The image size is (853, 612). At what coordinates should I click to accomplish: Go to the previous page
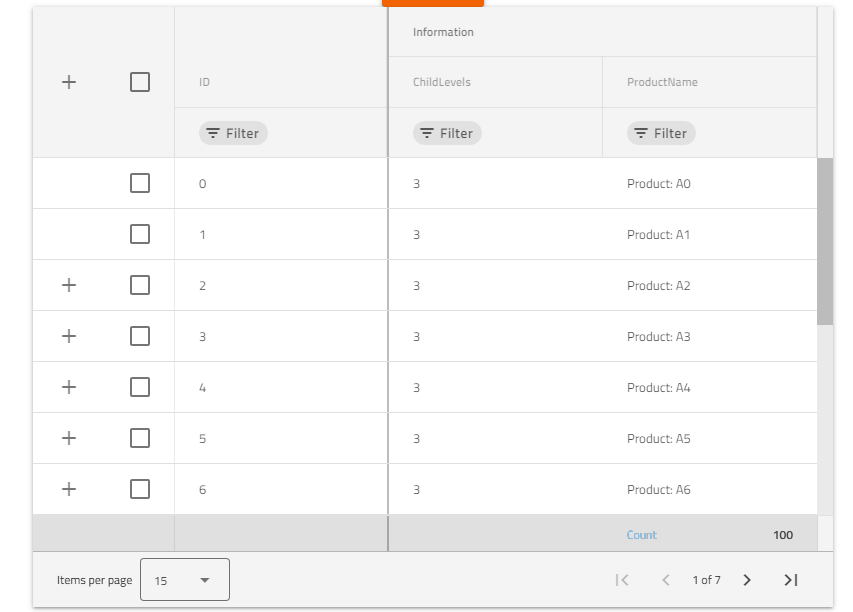[x=665, y=579]
